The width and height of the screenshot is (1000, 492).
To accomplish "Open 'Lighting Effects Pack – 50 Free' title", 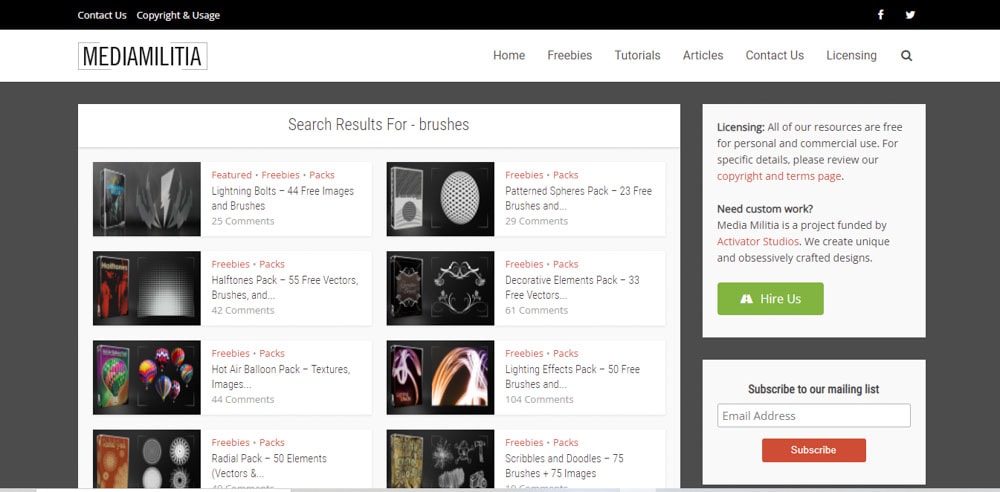I will pyautogui.click(x=572, y=377).
